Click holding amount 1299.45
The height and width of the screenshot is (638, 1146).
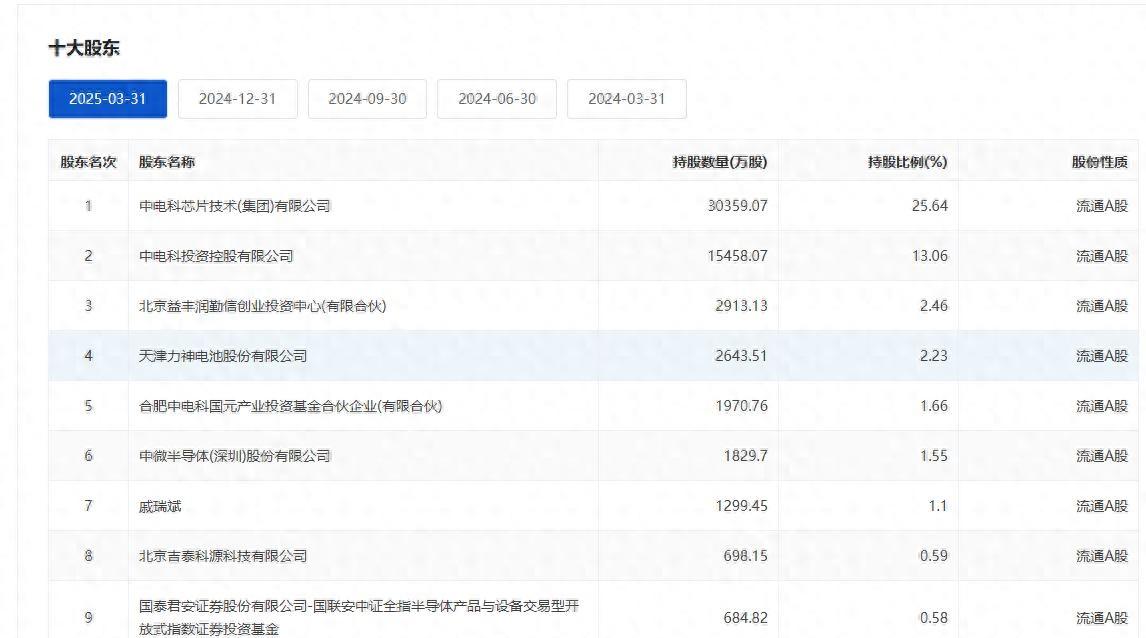(741, 506)
